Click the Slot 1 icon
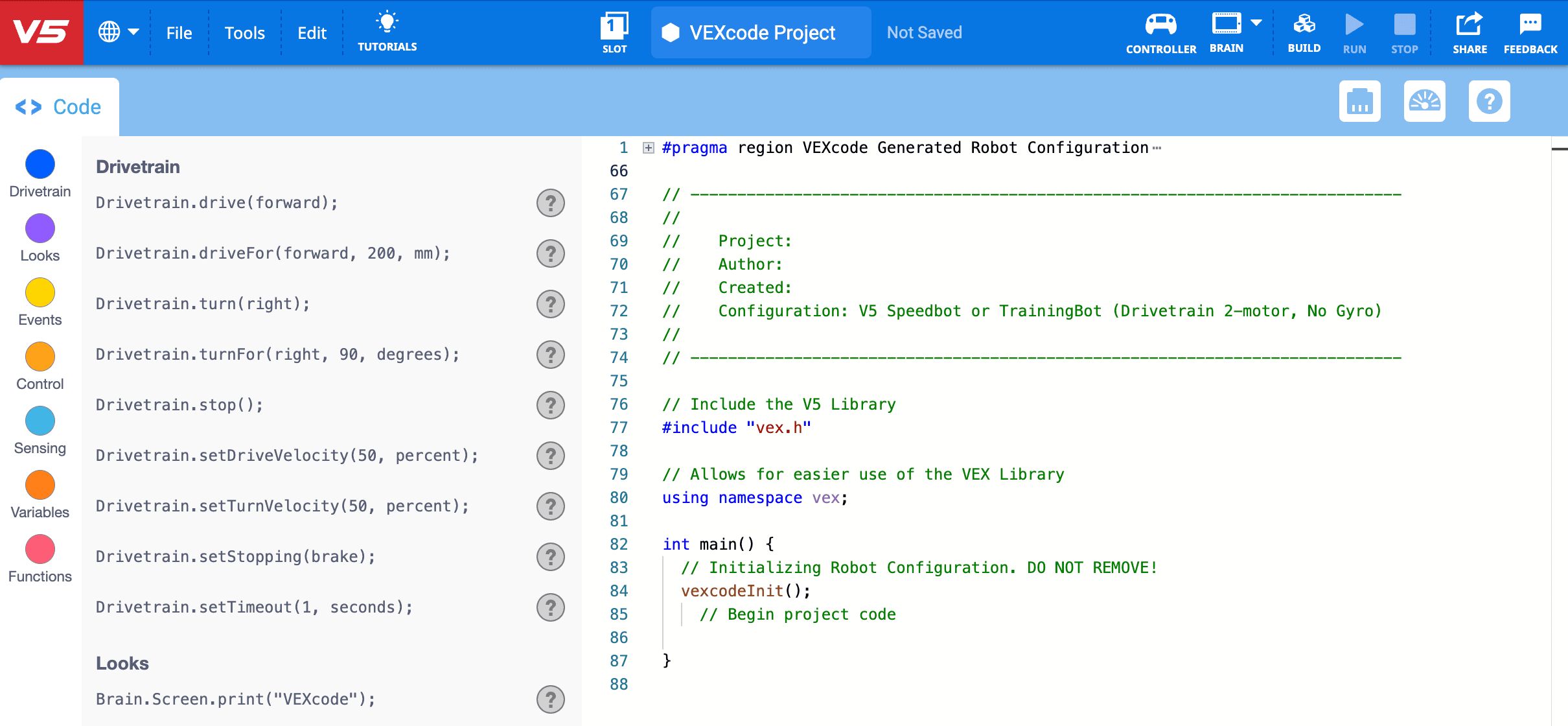The height and width of the screenshot is (726, 1568). [614, 29]
